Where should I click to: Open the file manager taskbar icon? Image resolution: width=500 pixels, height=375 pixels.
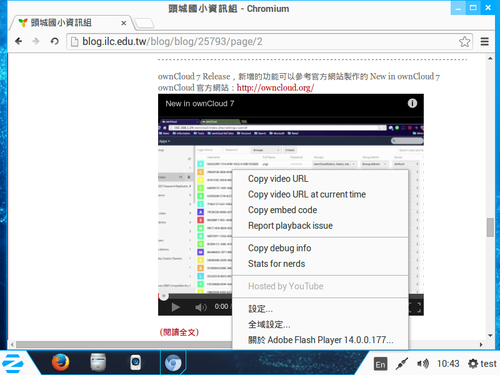pos(98,362)
